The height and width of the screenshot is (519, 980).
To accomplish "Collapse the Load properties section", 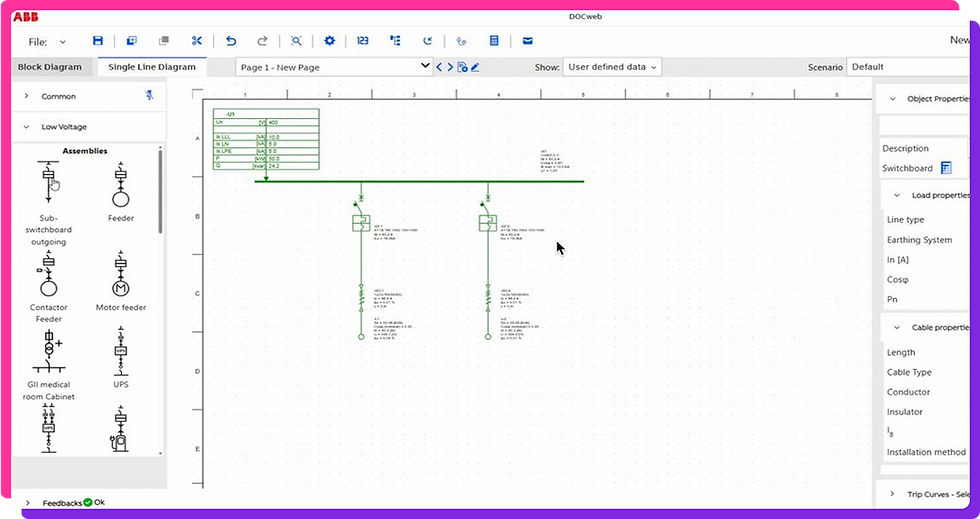I will click(897, 196).
